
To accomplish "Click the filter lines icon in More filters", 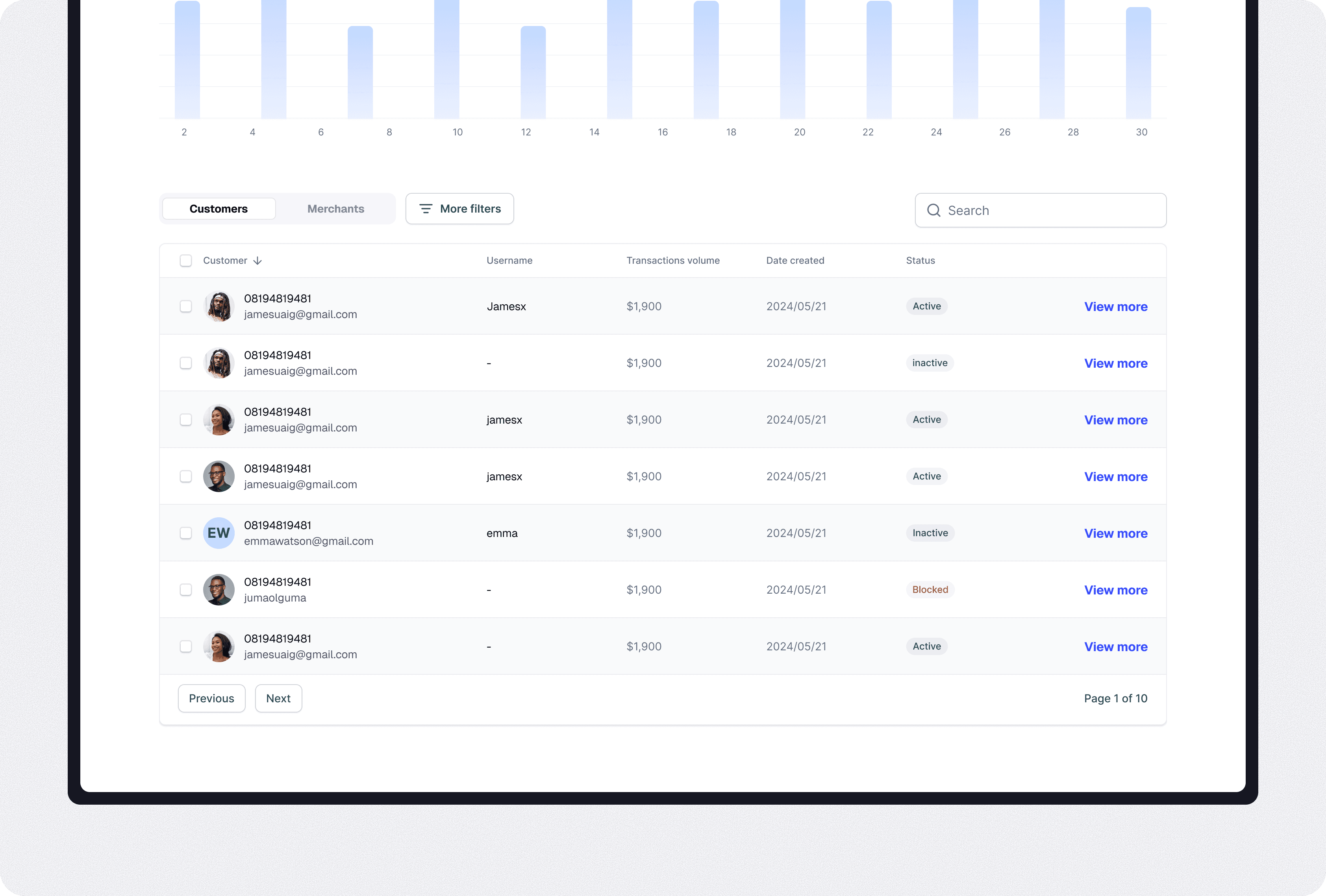I will [x=426, y=209].
